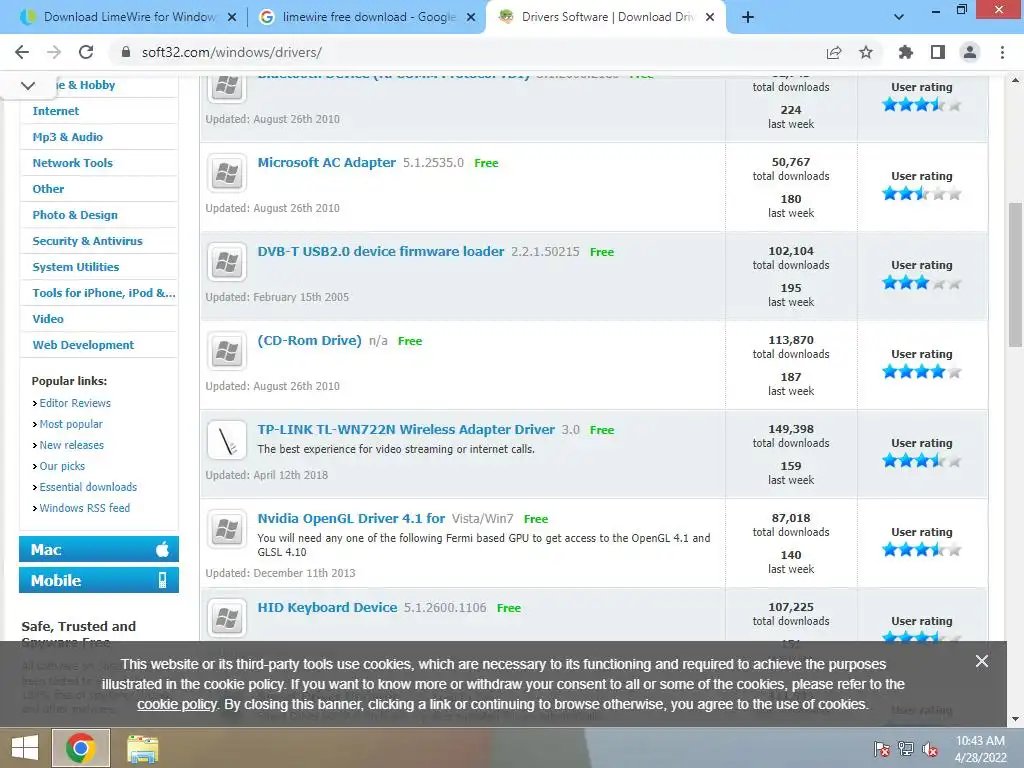Viewport: 1024px width, 768px height.
Task: Open Our picks link
Action: 62,466
